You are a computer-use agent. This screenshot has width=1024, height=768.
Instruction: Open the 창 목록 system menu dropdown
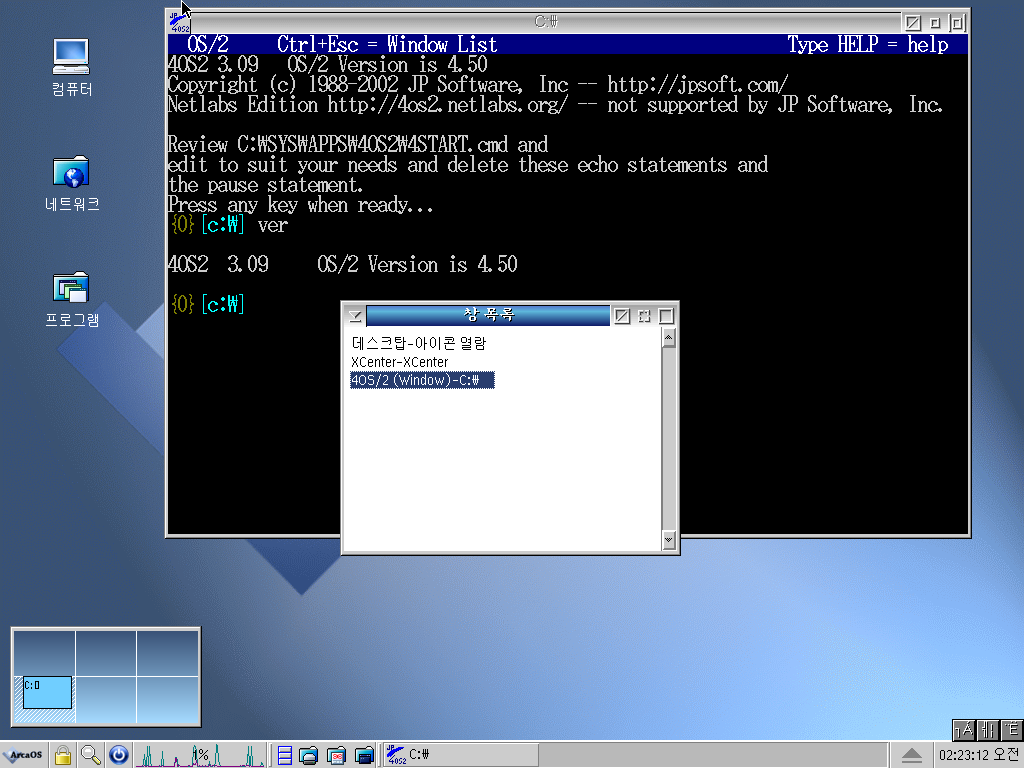pos(355,316)
